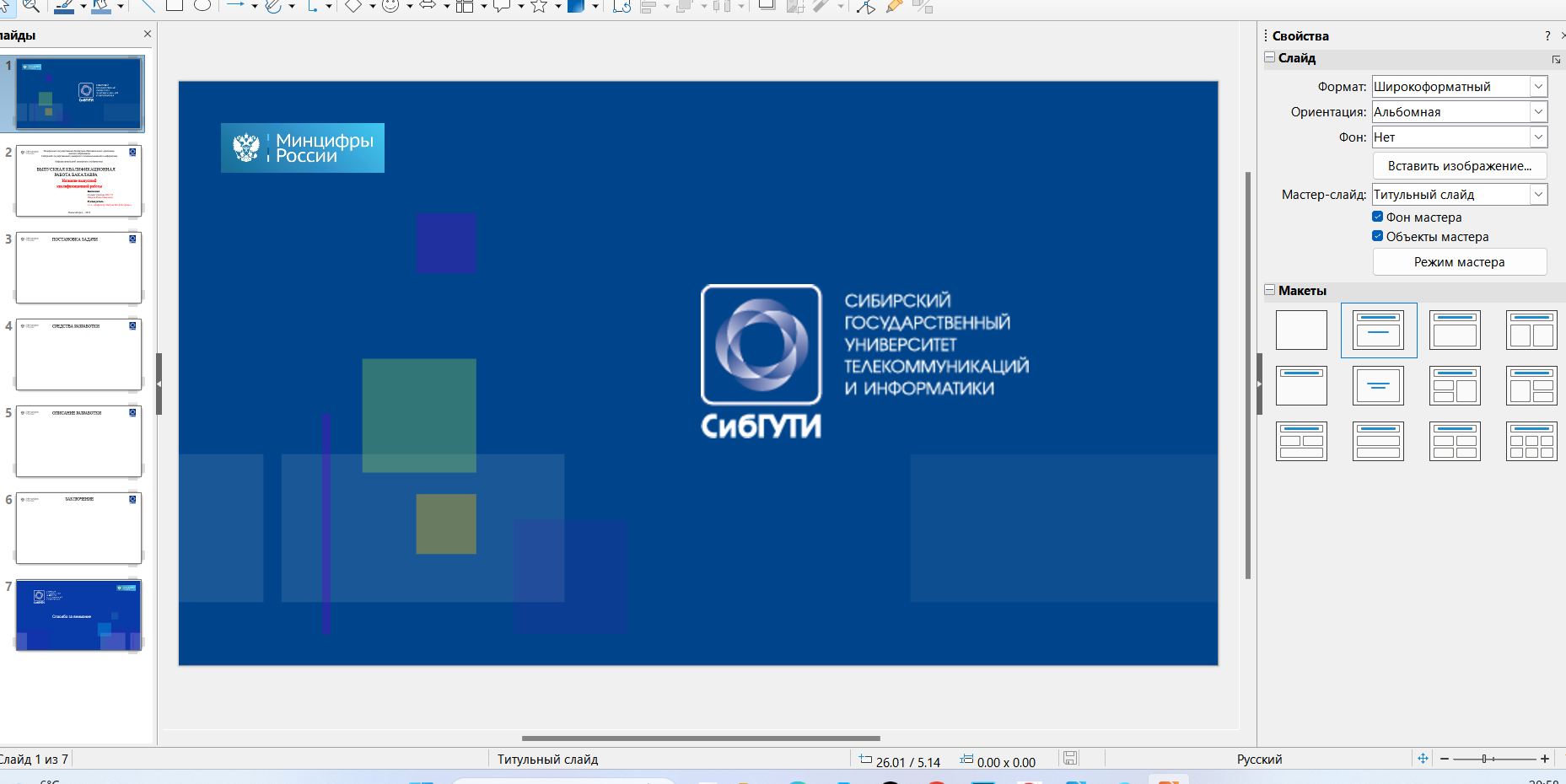
Task: Insert a Basic Shapes diamond
Action: click(353, 6)
